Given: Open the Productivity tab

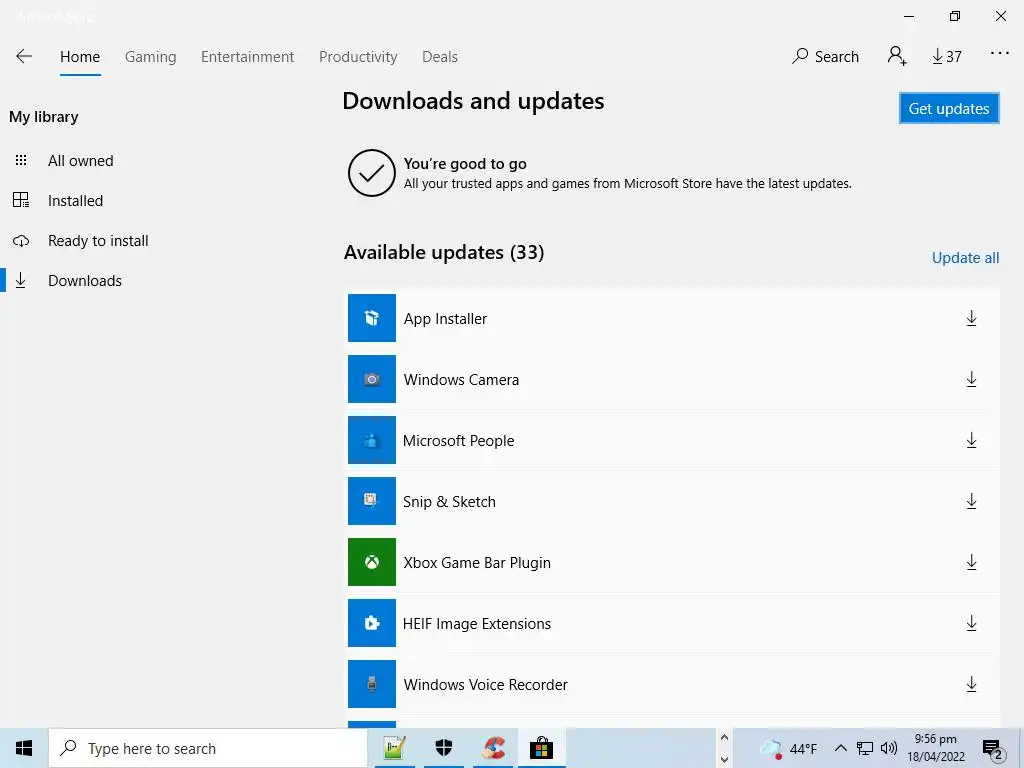Looking at the screenshot, I should [358, 57].
